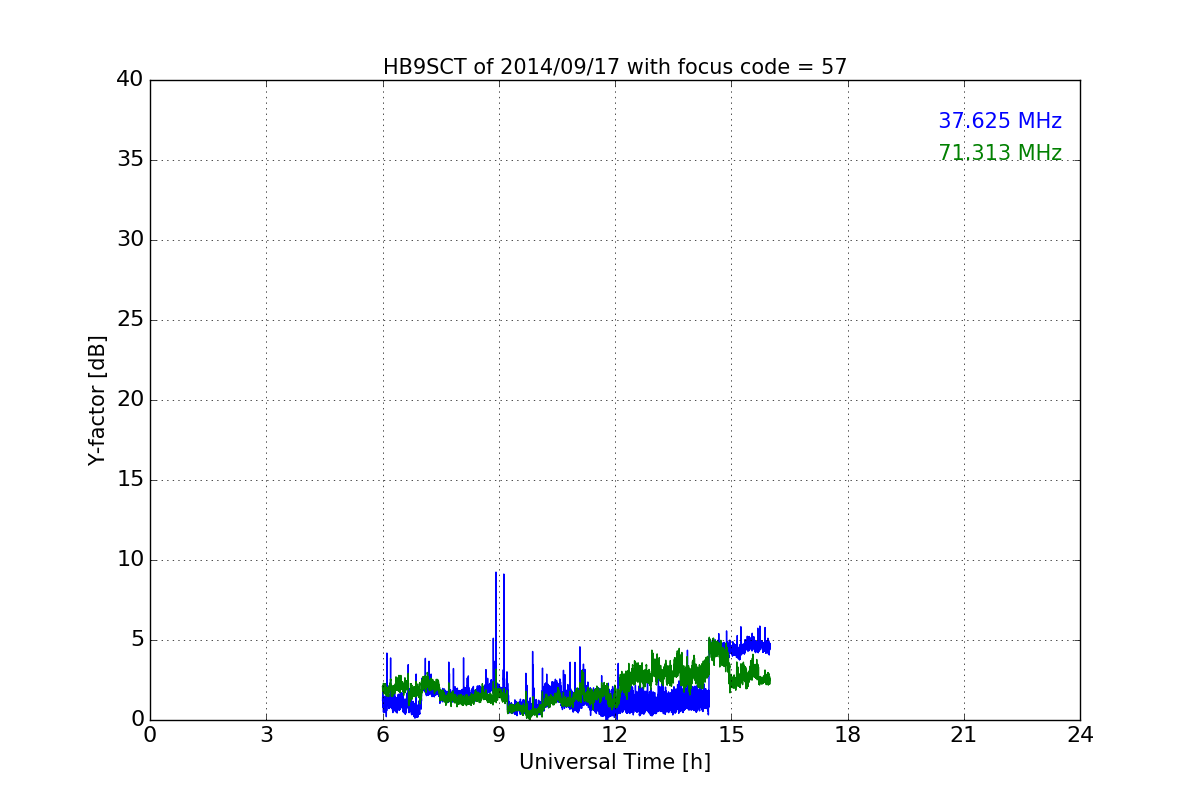The image size is (1200, 800).
Task: Select the blue '37.625 MHz' legend label
Action: tap(1000, 121)
